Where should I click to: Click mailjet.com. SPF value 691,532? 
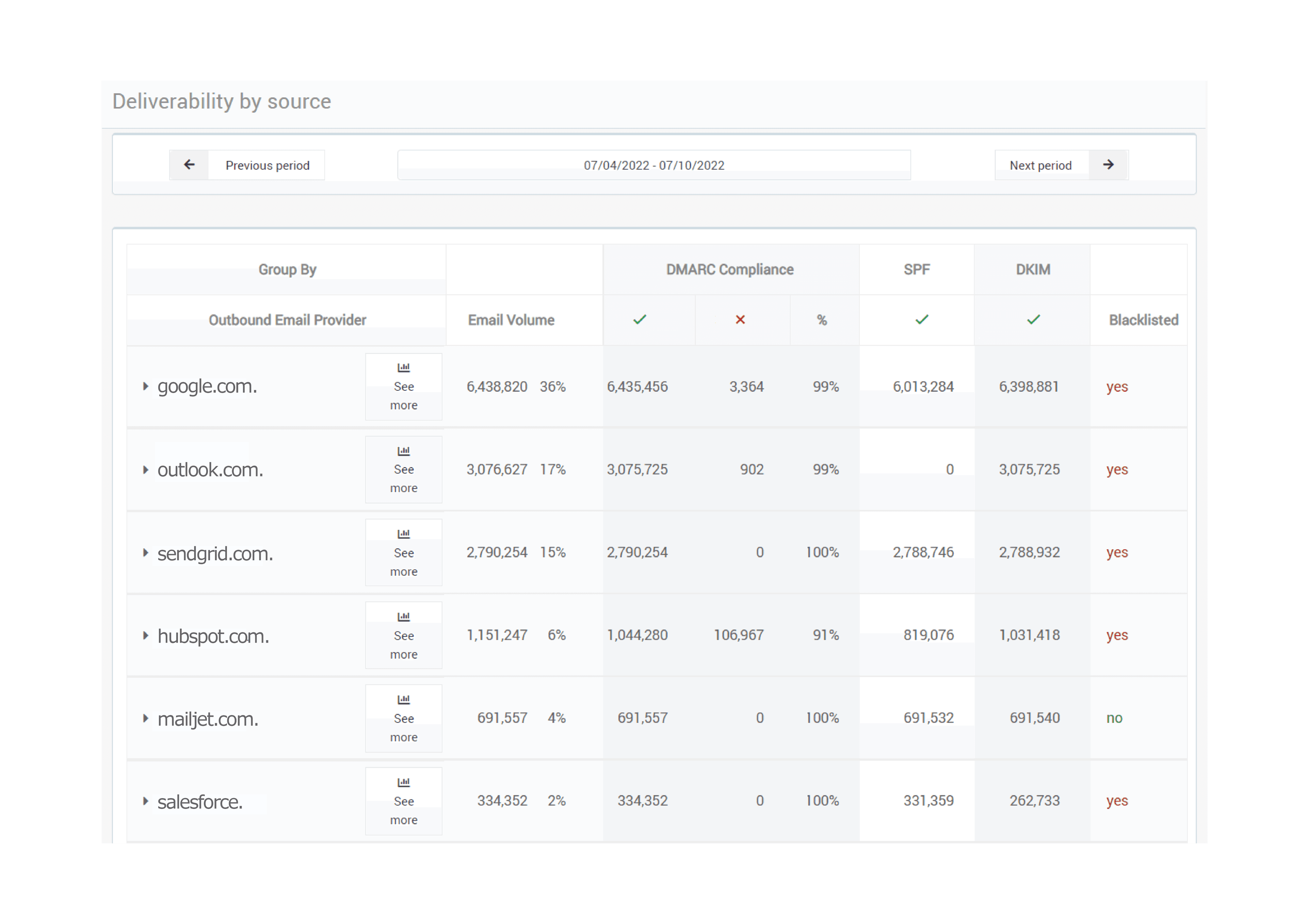click(x=929, y=718)
